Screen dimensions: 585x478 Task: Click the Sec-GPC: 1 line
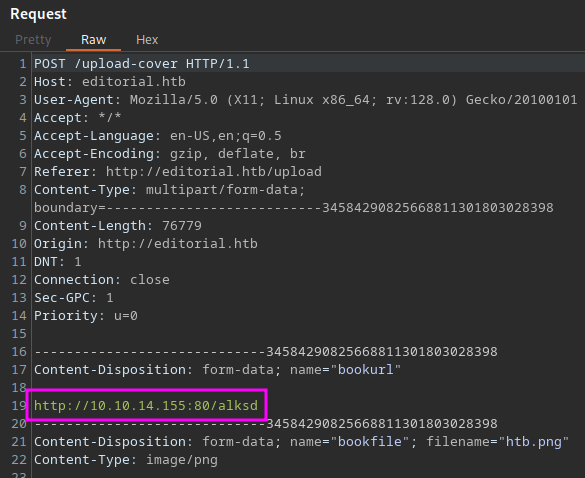(x=74, y=297)
